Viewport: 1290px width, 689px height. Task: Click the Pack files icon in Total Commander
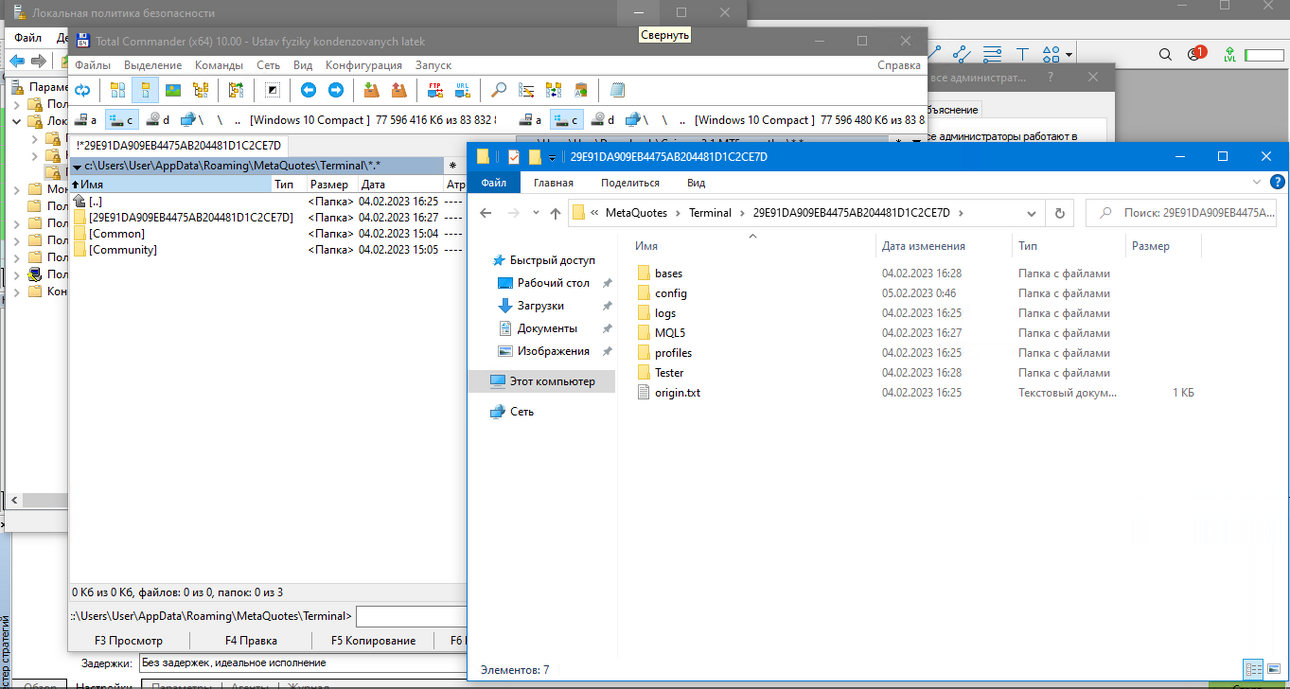371,90
